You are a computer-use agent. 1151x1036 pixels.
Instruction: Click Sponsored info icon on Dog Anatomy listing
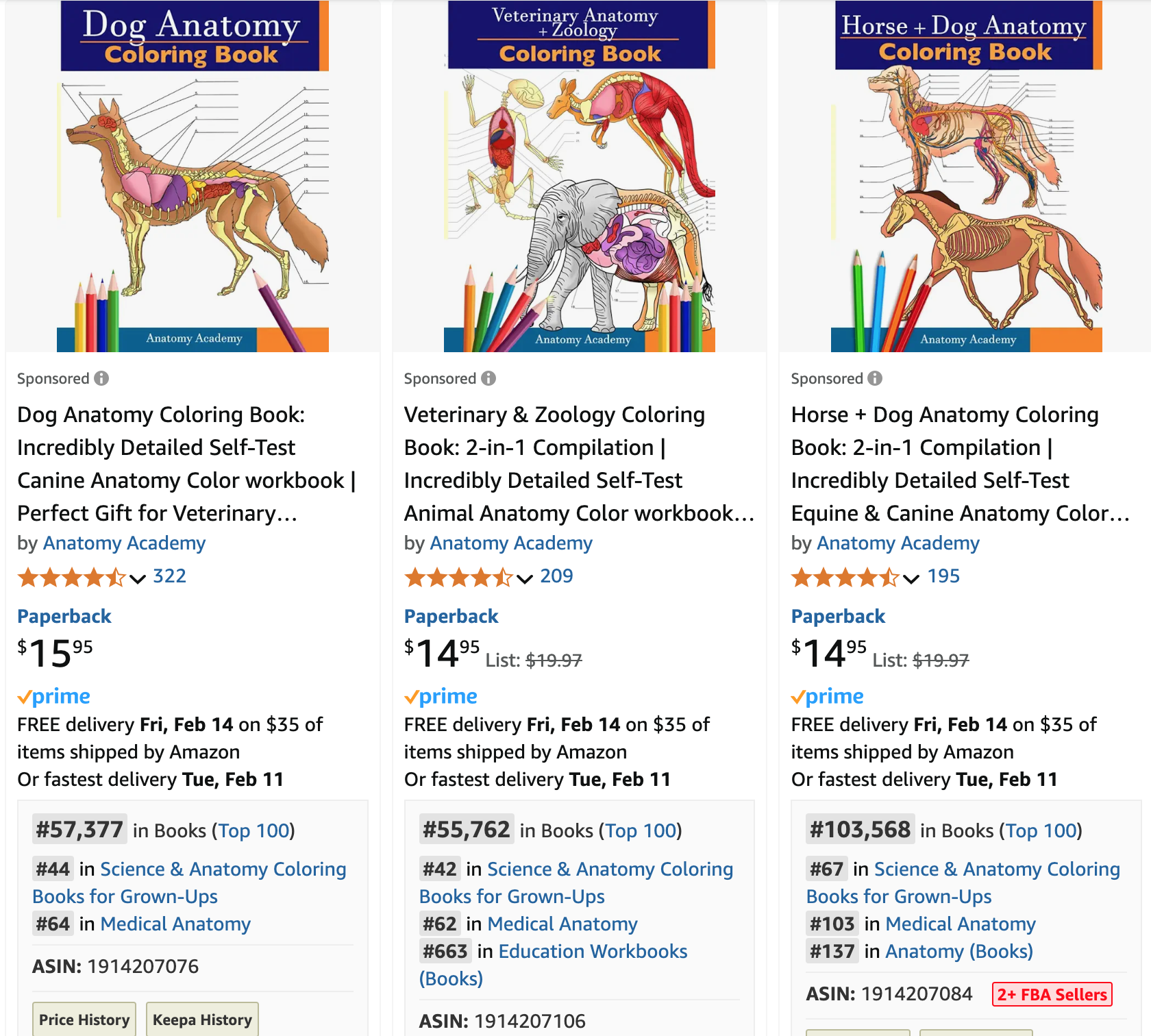tap(101, 378)
